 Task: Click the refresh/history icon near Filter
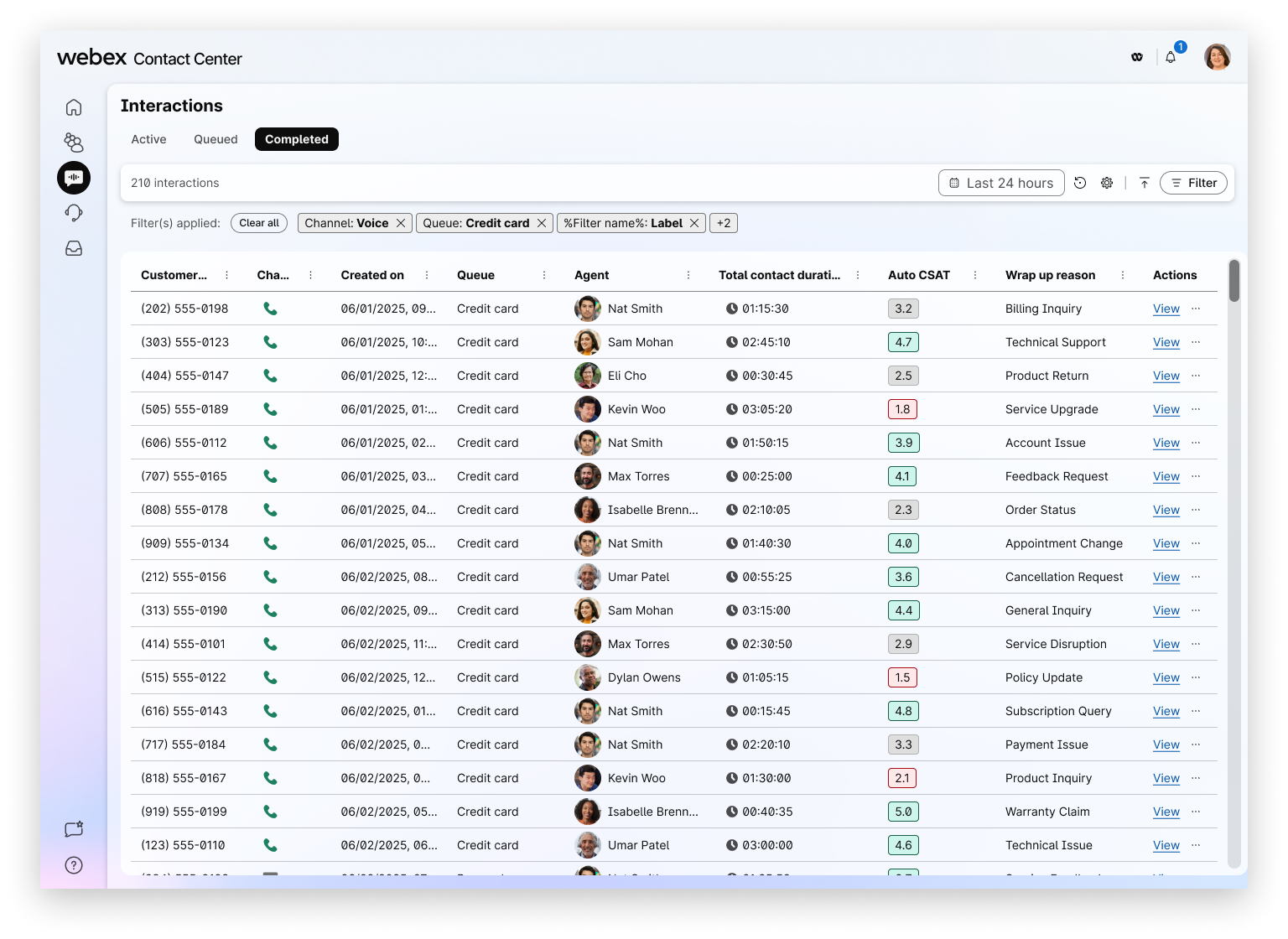pyautogui.click(x=1080, y=183)
